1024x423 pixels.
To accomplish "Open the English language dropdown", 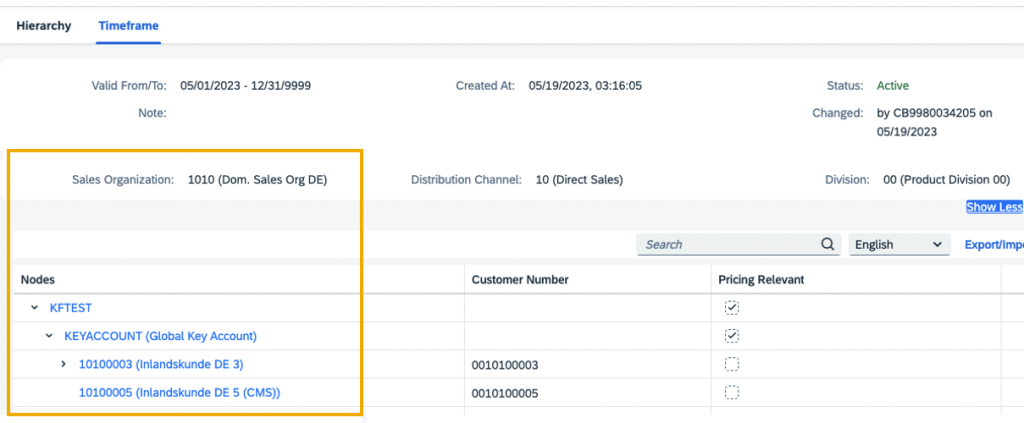I will [x=899, y=245].
